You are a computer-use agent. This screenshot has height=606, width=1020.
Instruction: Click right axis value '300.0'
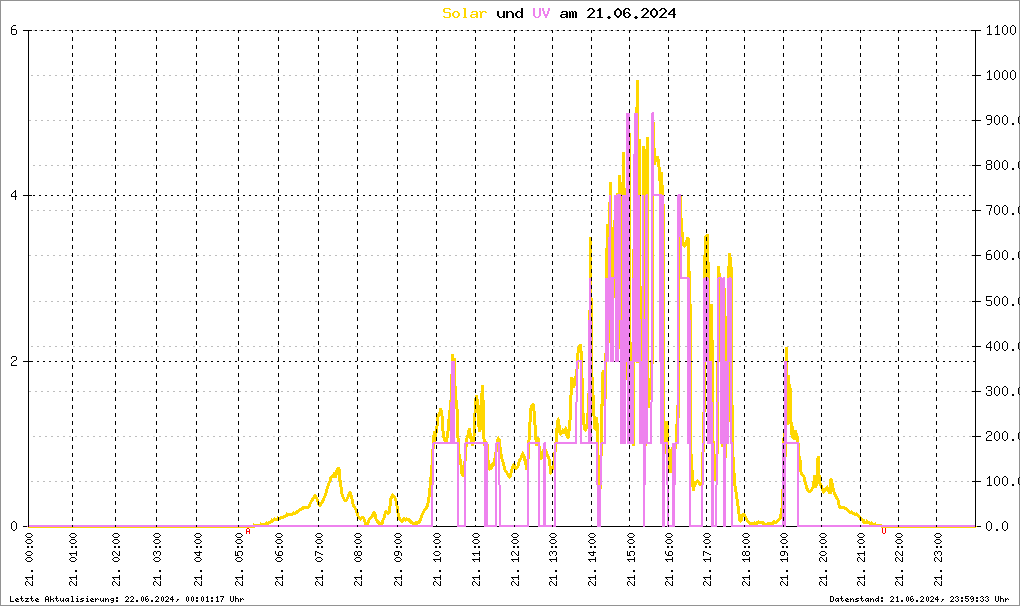(1002, 391)
